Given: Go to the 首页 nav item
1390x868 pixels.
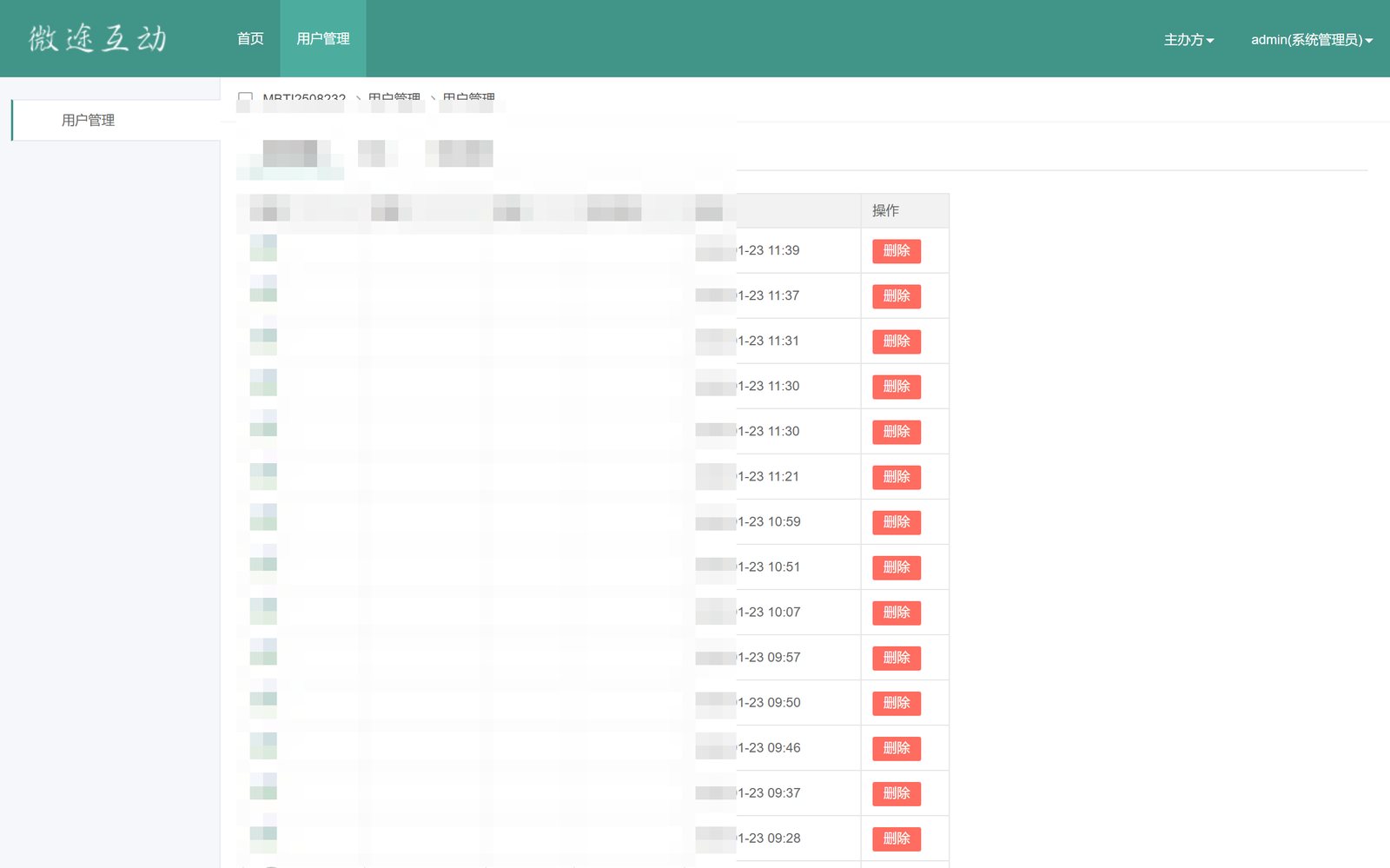Looking at the screenshot, I should 250,38.
